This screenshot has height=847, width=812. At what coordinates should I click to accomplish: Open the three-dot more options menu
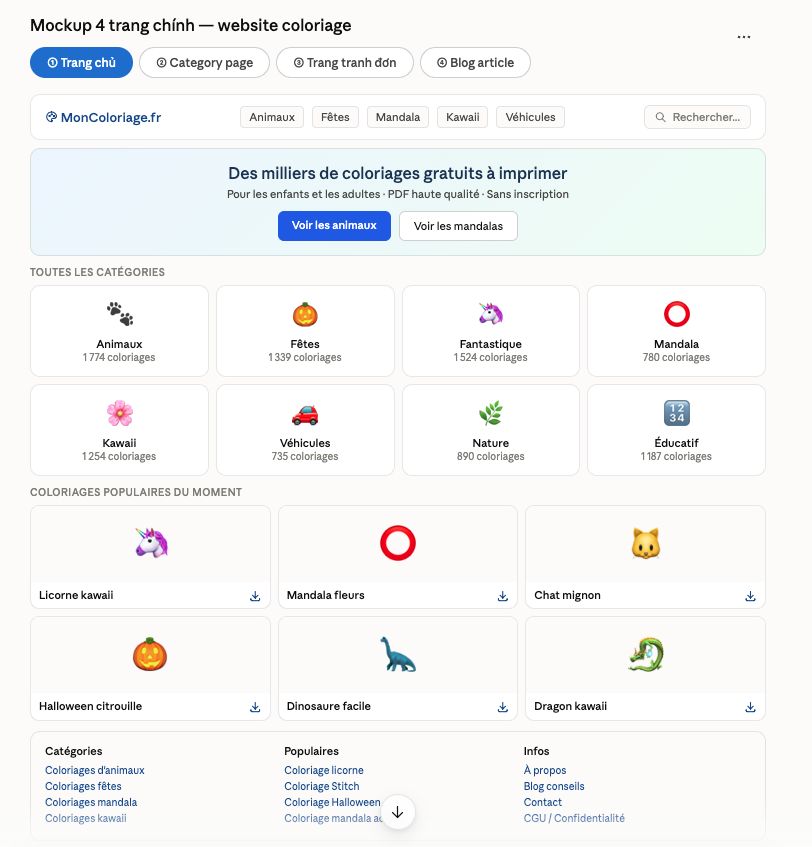point(744,37)
